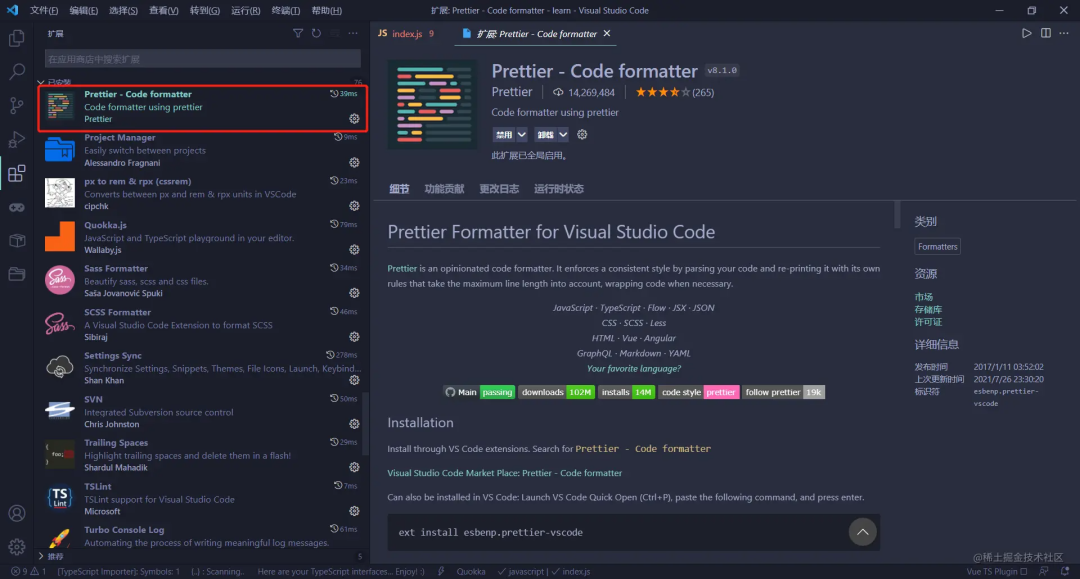Open the Manage gear in activity bar
The width and height of the screenshot is (1080, 579).
pyautogui.click(x=17, y=547)
